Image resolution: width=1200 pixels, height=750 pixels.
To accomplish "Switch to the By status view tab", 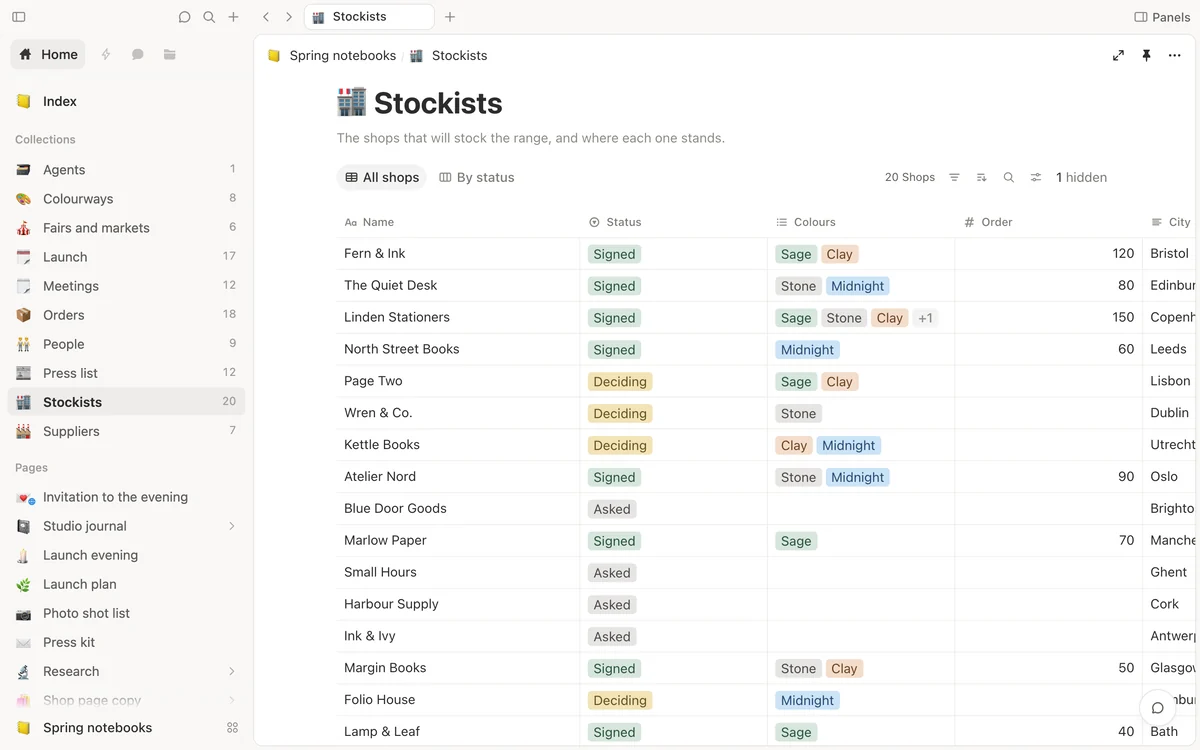I will [476, 177].
